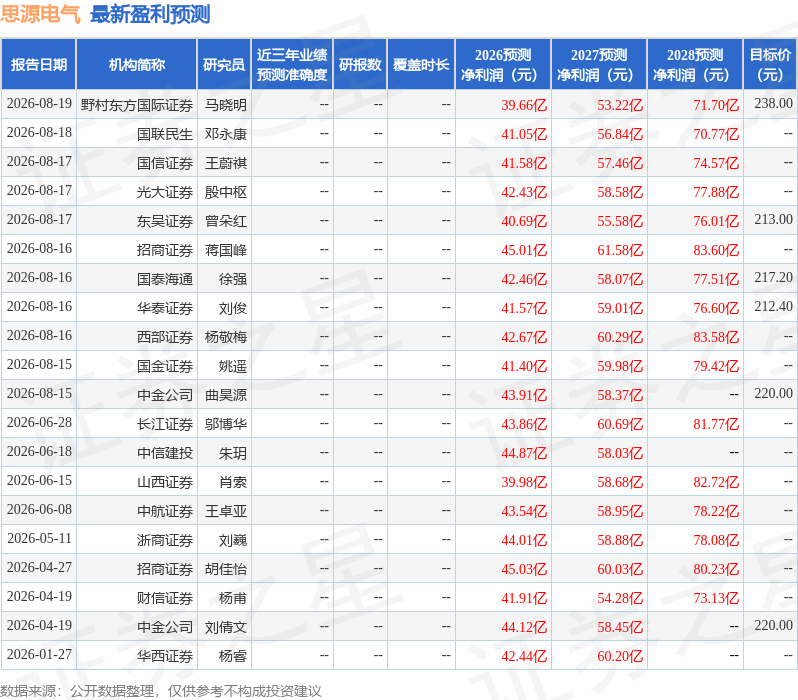Viewport: 798px width, 700px height.
Task: Click the 覆盖时长 column header
Action: (421, 65)
